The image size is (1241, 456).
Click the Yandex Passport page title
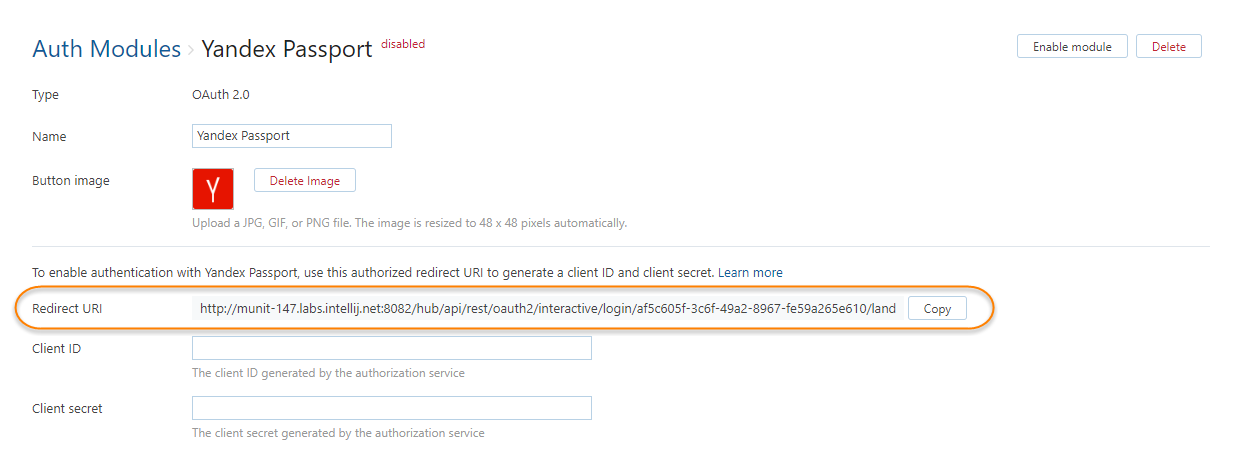click(x=287, y=48)
